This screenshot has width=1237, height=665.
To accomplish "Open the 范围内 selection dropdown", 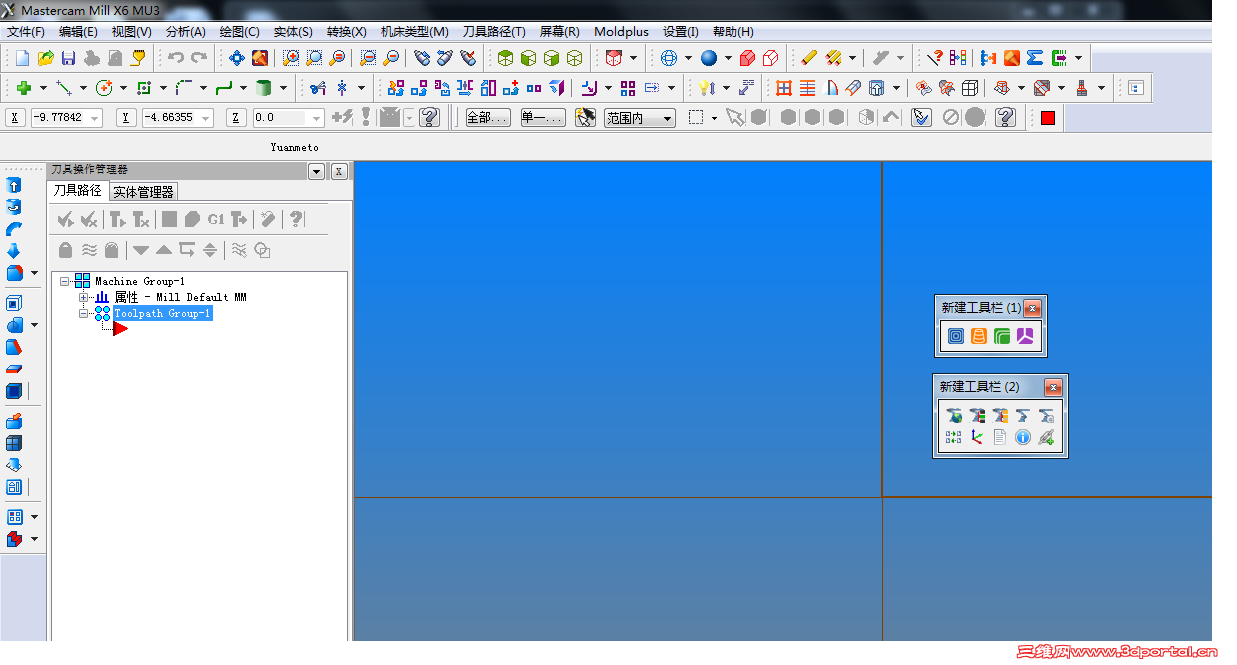I will (x=667, y=118).
